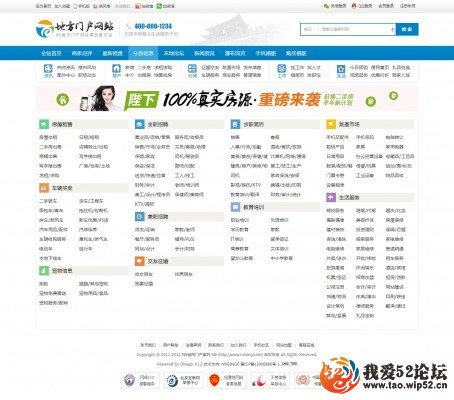This screenshot has height=400, width=454.
Task: Select the orange heart 交友征婚 icon
Action: tap(140, 261)
